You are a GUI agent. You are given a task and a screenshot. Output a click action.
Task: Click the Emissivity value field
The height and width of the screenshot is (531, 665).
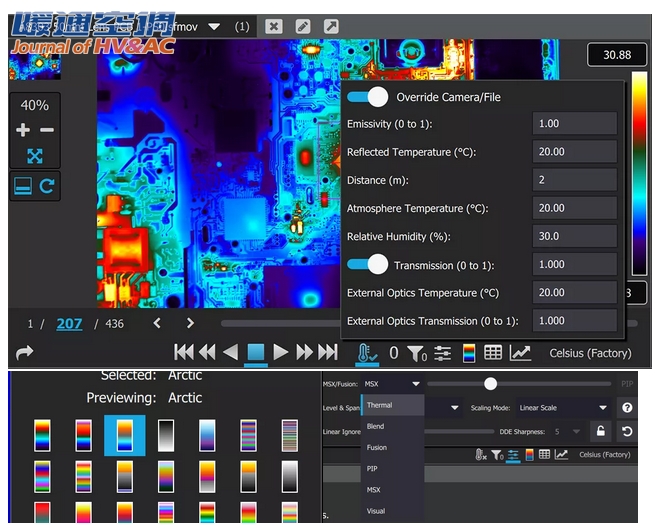(574, 124)
